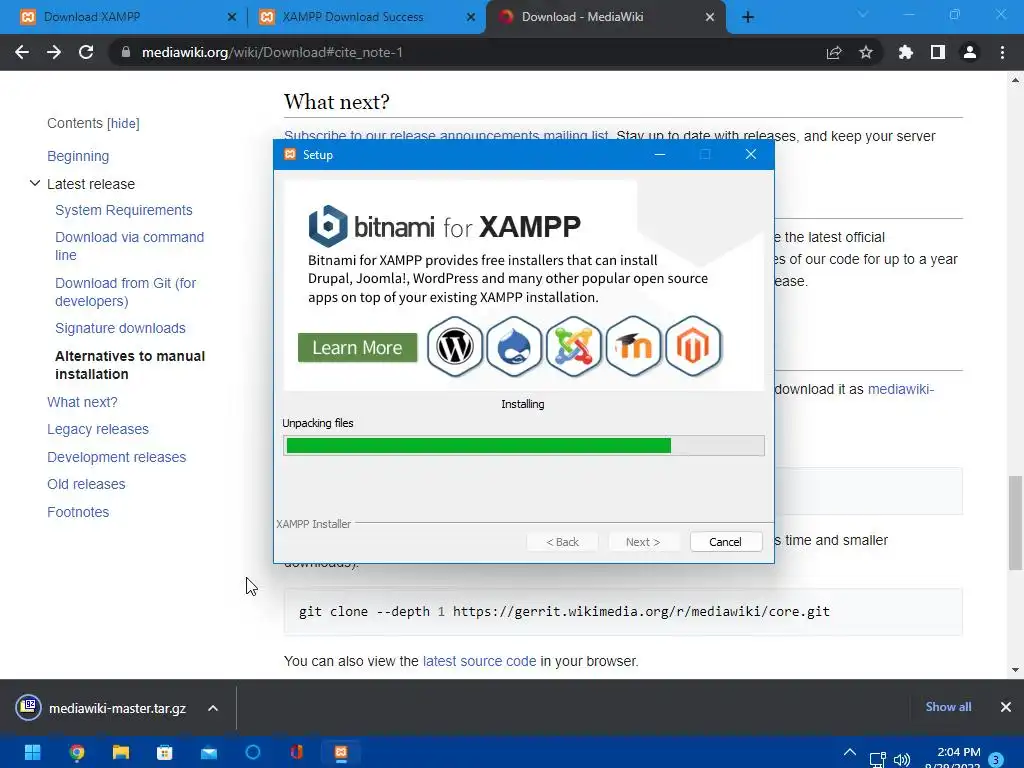Open Chrome three-dot menu
Image resolution: width=1024 pixels, height=768 pixels.
[1002, 52]
